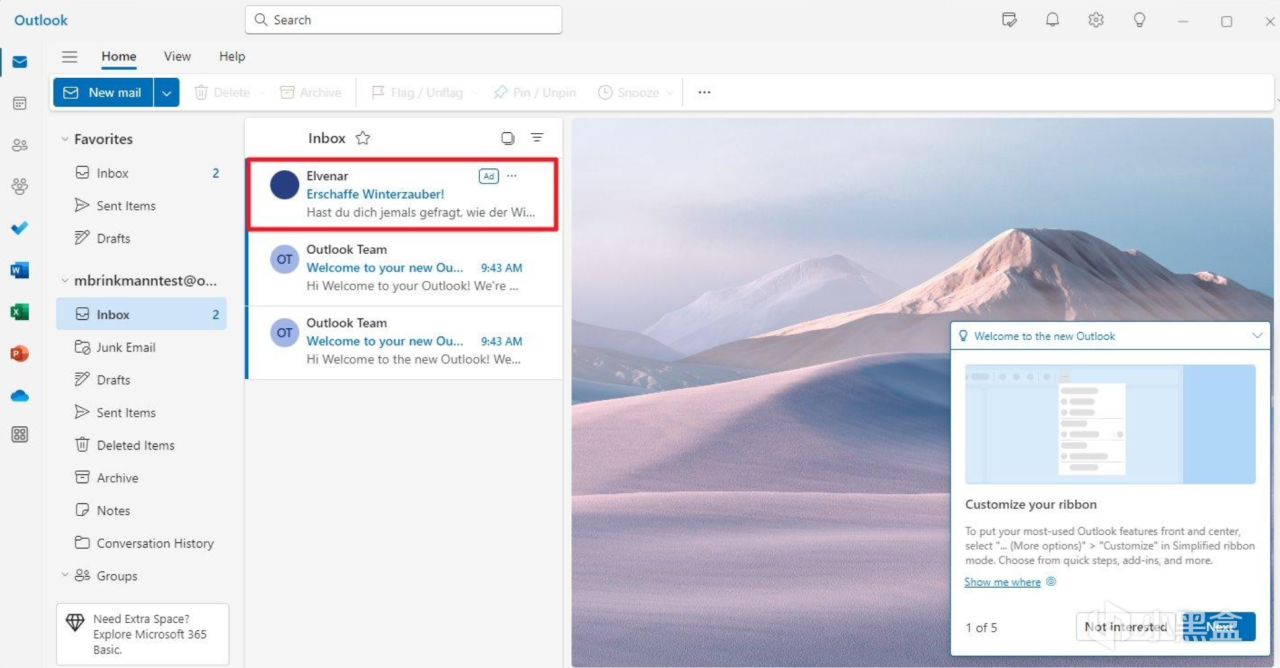Viewport: 1280px width, 668px height.
Task: Launch Word from the left rail
Action: 20,270
